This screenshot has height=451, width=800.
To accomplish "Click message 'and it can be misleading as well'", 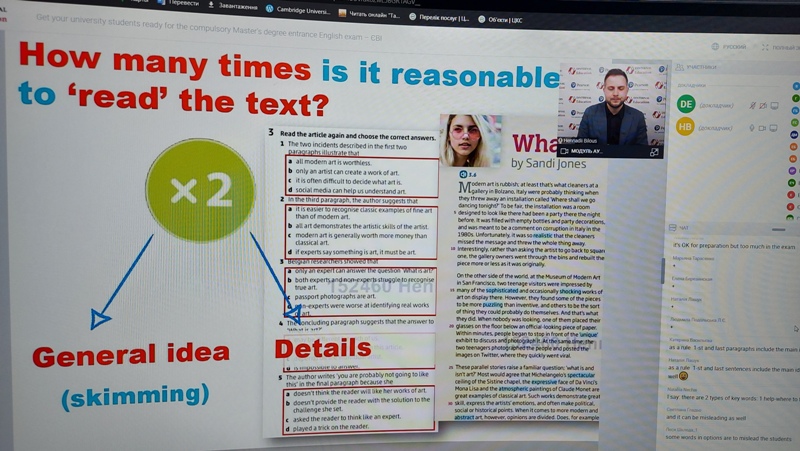I will (706, 417).
